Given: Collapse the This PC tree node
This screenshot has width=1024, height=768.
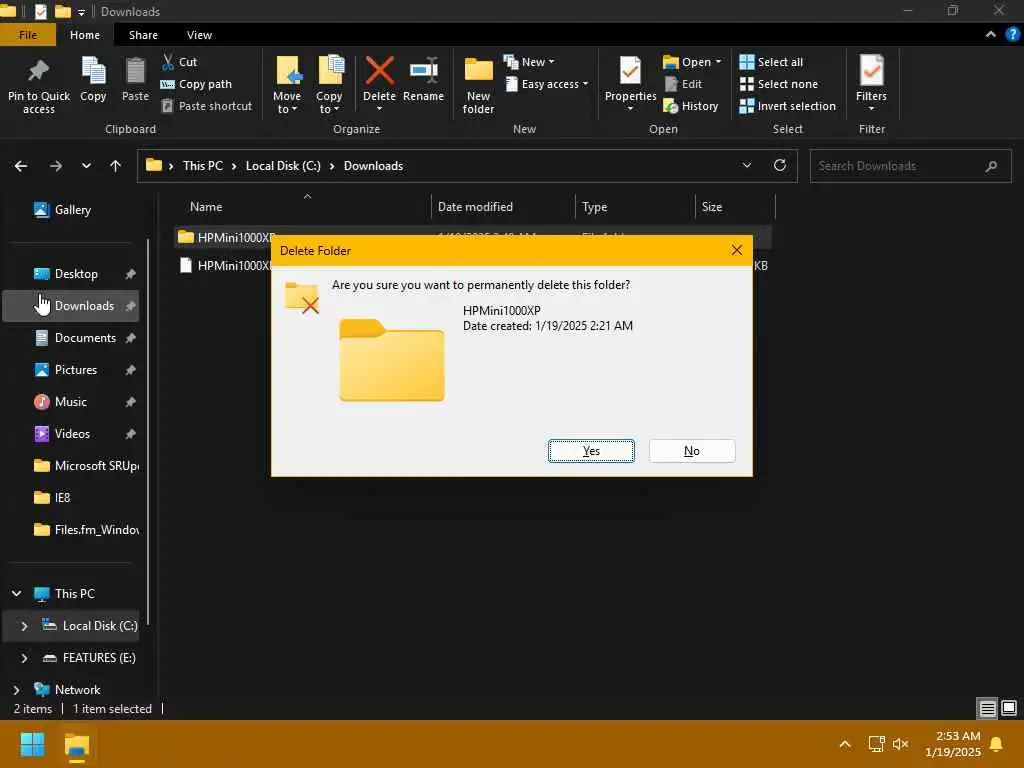Looking at the screenshot, I should (x=16, y=594).
